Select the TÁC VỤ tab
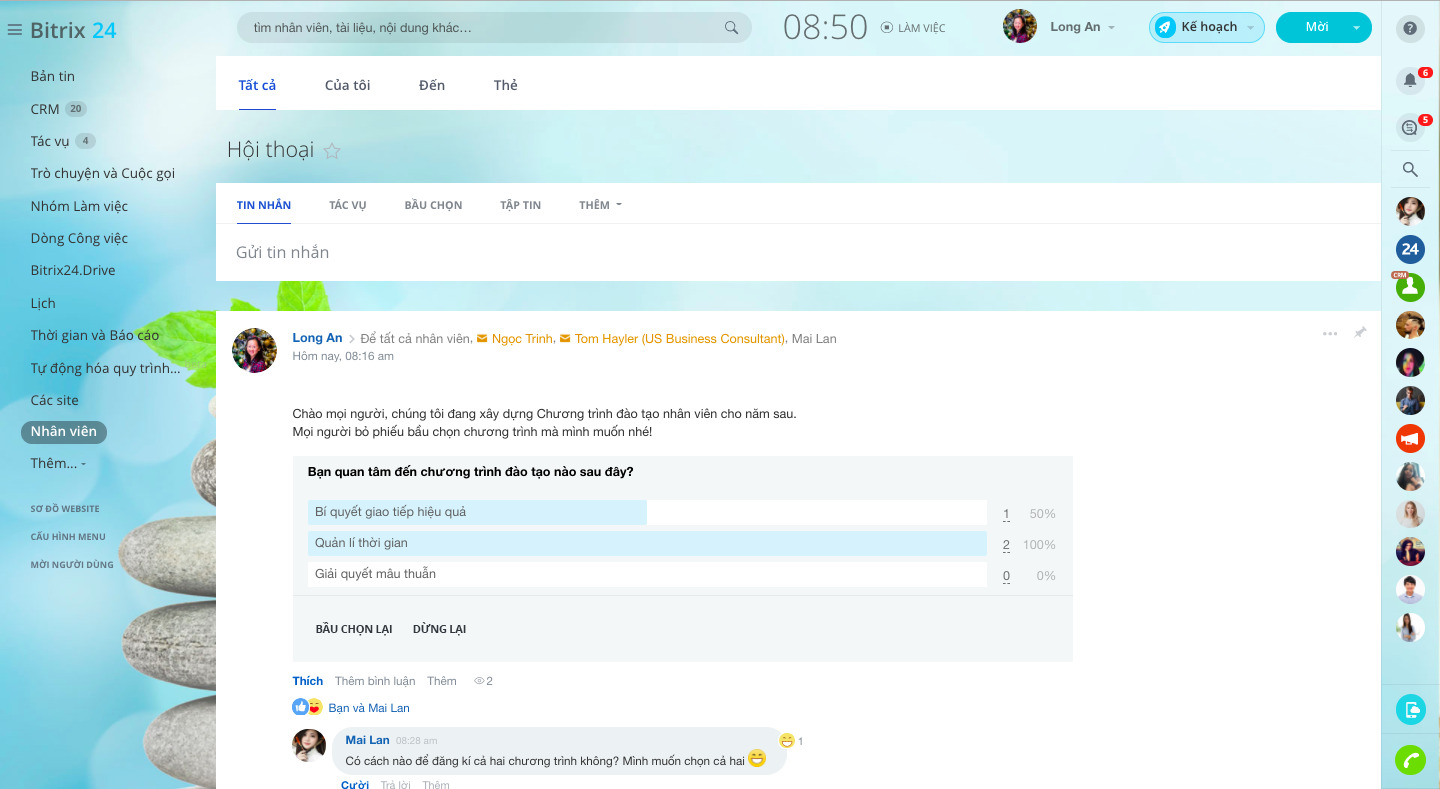Viewport: 1440px width, 789px height. pyautogui.click(x=348, y=205)
